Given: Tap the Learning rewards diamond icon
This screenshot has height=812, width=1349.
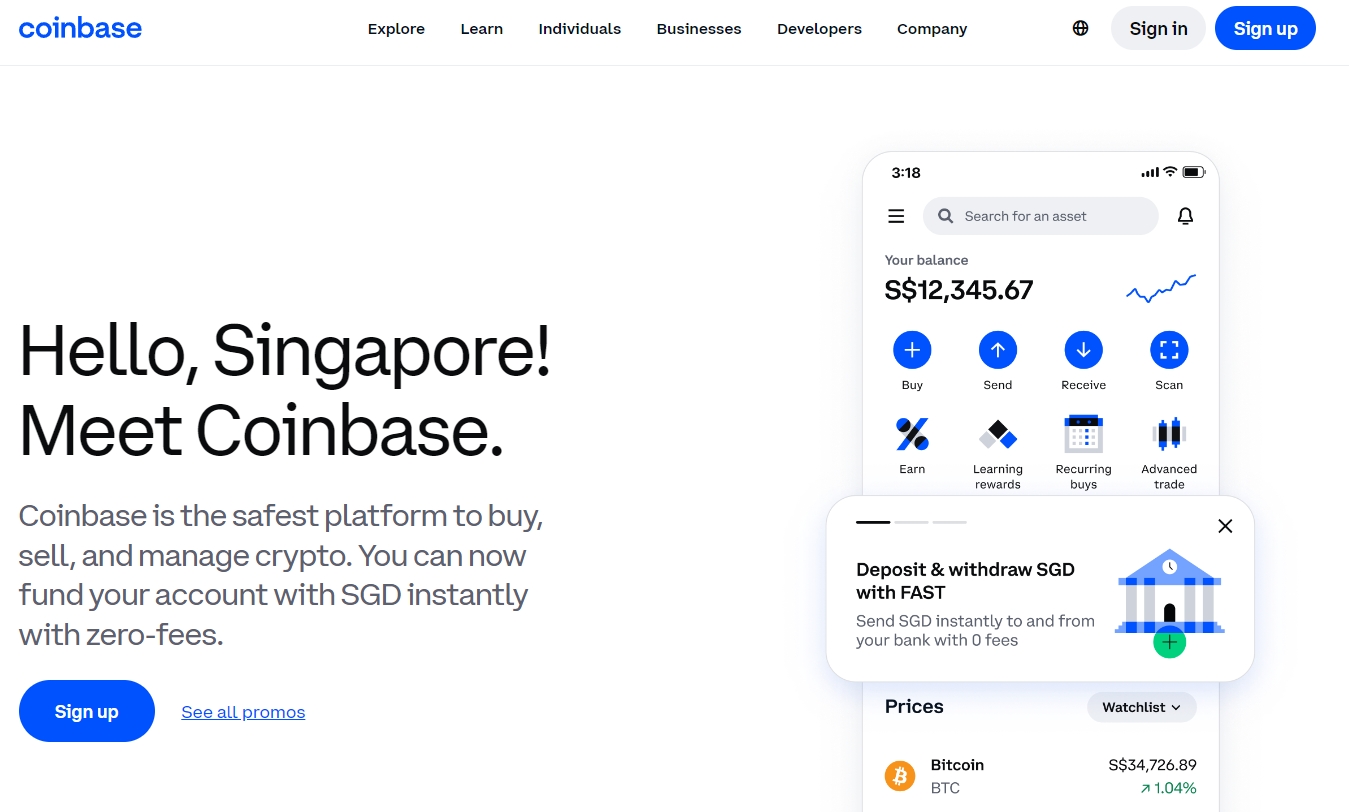Looking at the screenshot, I should pos(998,434).
